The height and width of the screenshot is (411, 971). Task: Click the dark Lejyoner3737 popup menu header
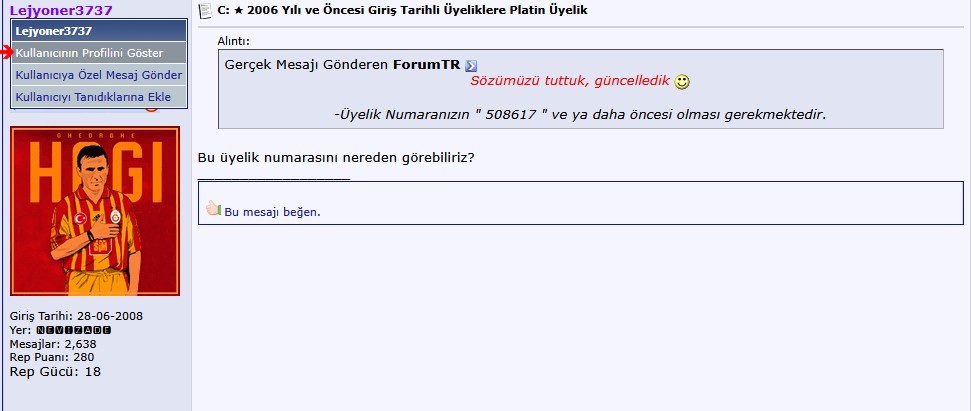click(x=99, y=31)
